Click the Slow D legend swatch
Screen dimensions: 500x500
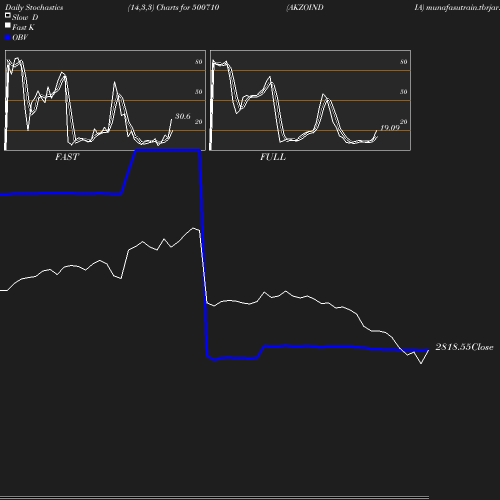click(x=8, y=15)
